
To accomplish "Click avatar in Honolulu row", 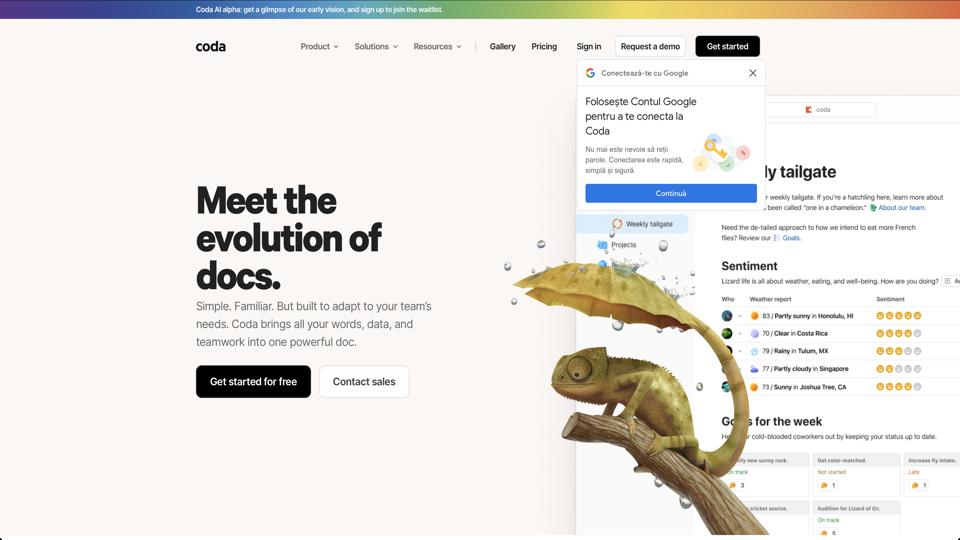I will 727,316.
